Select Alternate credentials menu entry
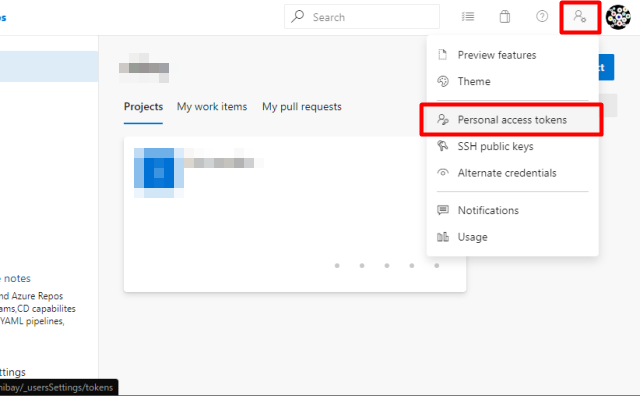The width and height of the screenshot is (640, 396). 512,173
